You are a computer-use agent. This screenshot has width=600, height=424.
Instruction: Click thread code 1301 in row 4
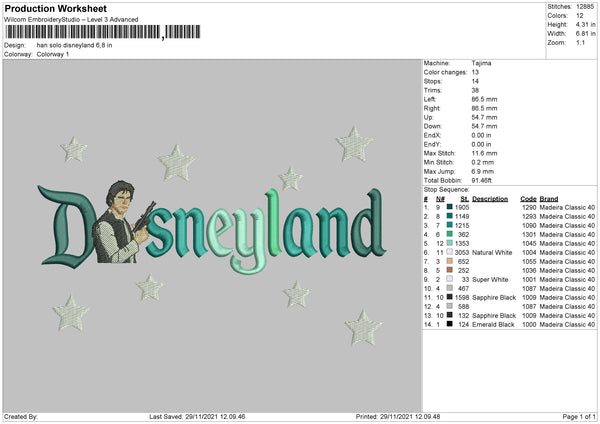529,234
